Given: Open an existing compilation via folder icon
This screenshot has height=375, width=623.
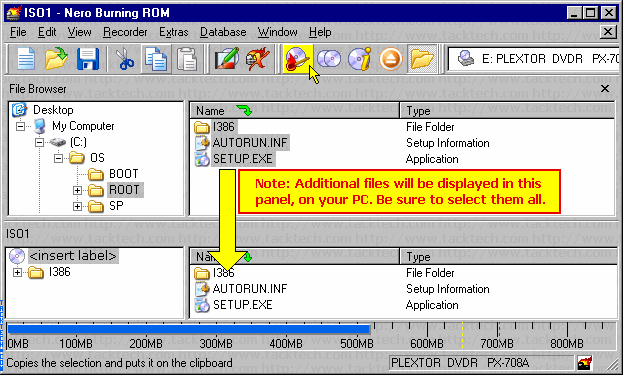Looking at the screenshot, I should point(56,60).
